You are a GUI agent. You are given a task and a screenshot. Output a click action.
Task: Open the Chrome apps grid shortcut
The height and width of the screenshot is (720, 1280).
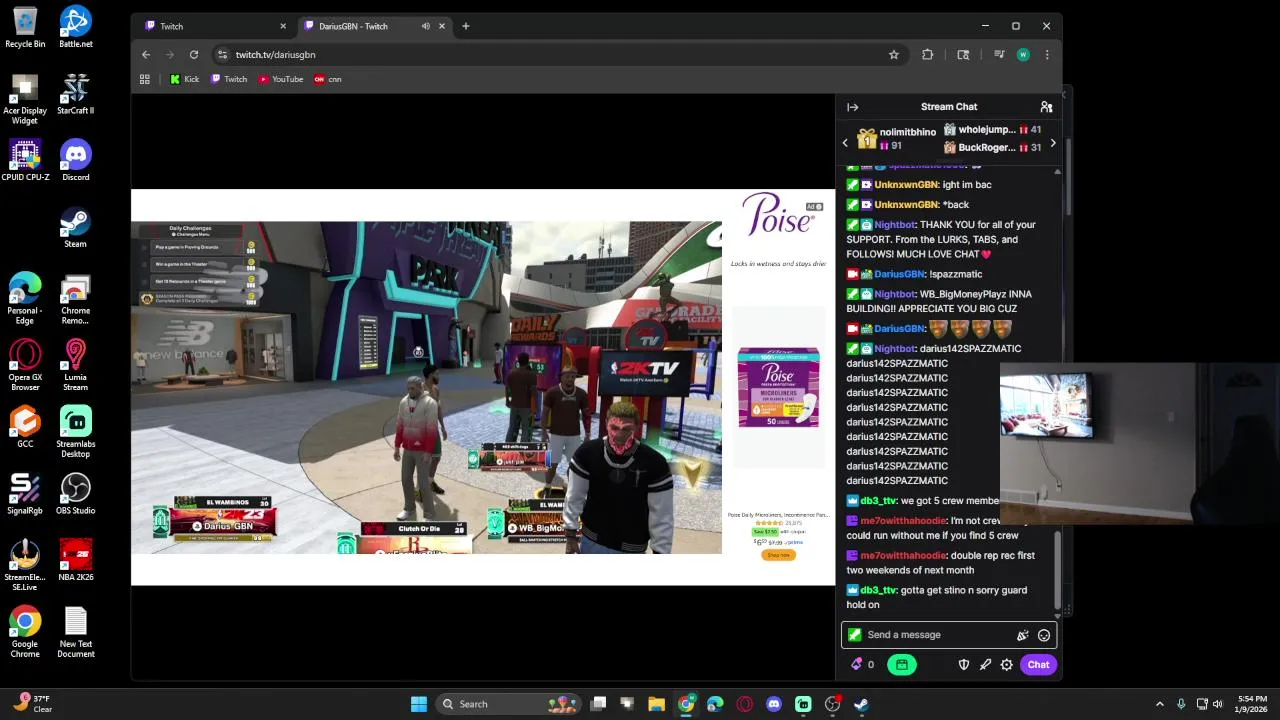pos(145,79)
